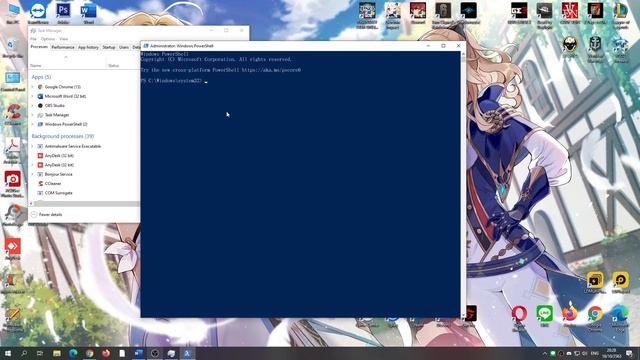
Task: Open the Google Chrome desktop shortcut
Action: click(595, 317)
